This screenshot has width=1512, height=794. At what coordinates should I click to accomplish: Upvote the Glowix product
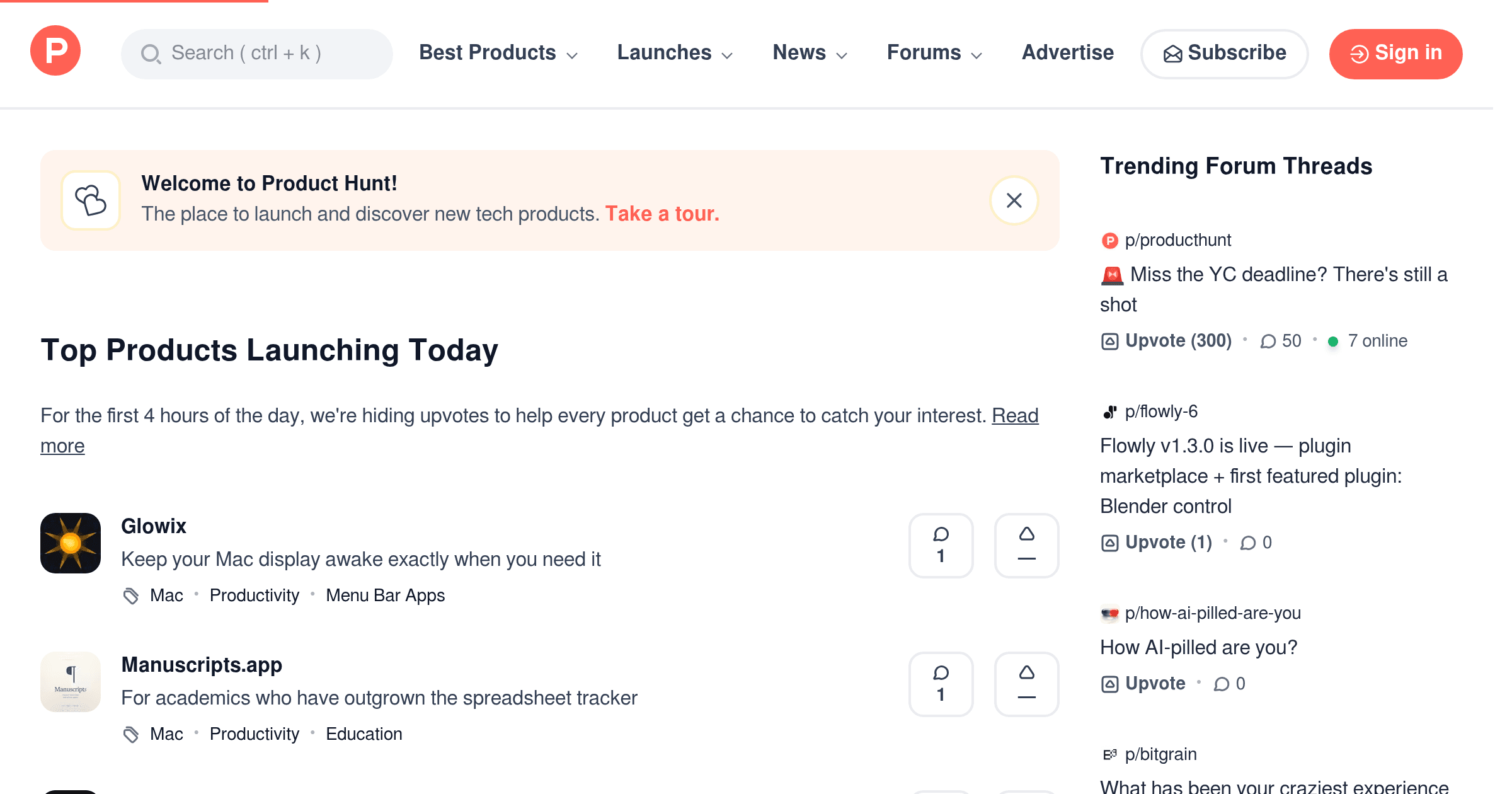1026,545
